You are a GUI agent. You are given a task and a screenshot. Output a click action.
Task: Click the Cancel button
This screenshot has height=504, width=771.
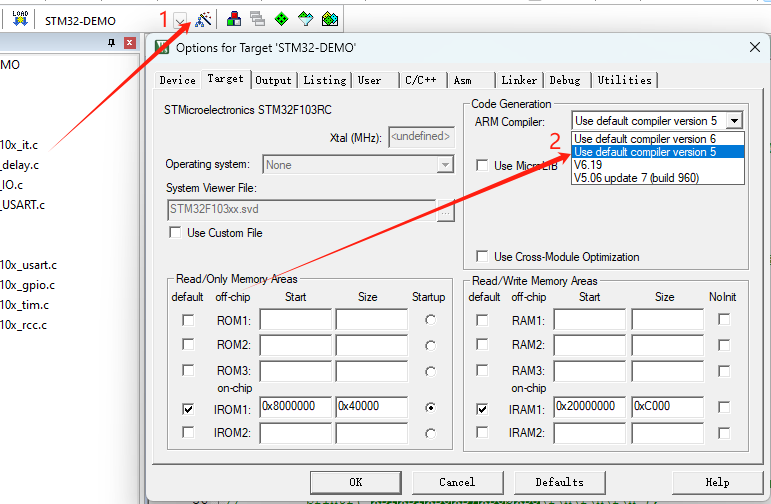(x=457, y=482)
